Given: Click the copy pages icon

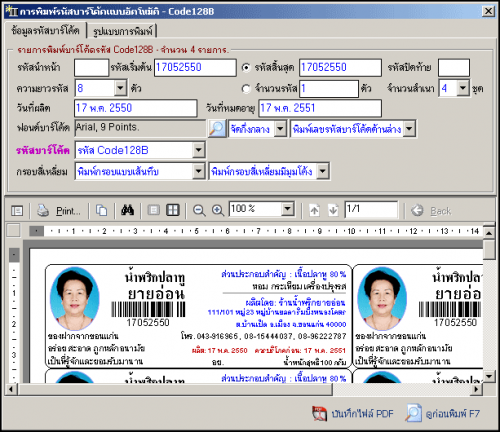Looking at the screenshot, I should click(101, 211).
